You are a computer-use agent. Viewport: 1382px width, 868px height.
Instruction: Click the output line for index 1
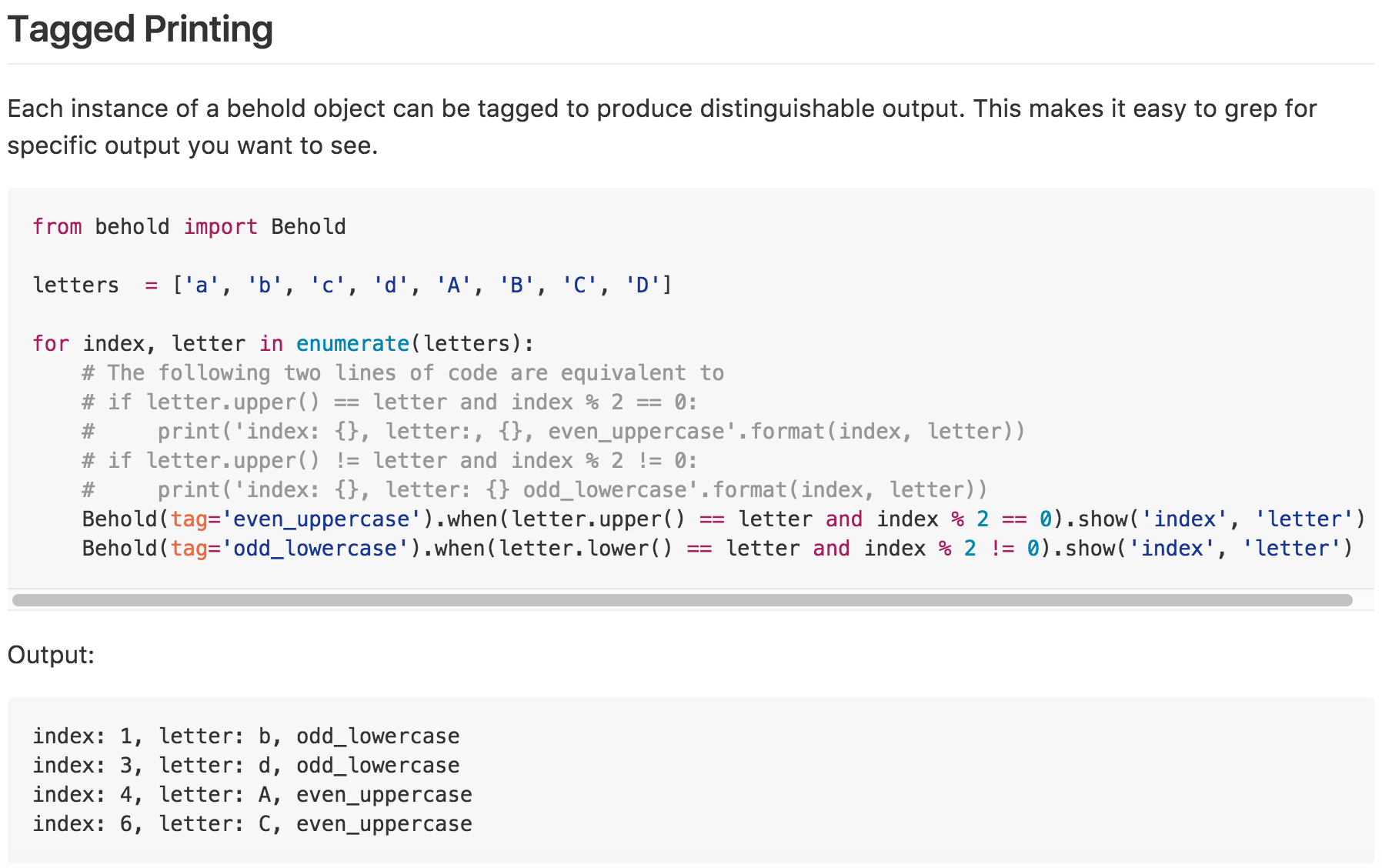pos(246,736)
